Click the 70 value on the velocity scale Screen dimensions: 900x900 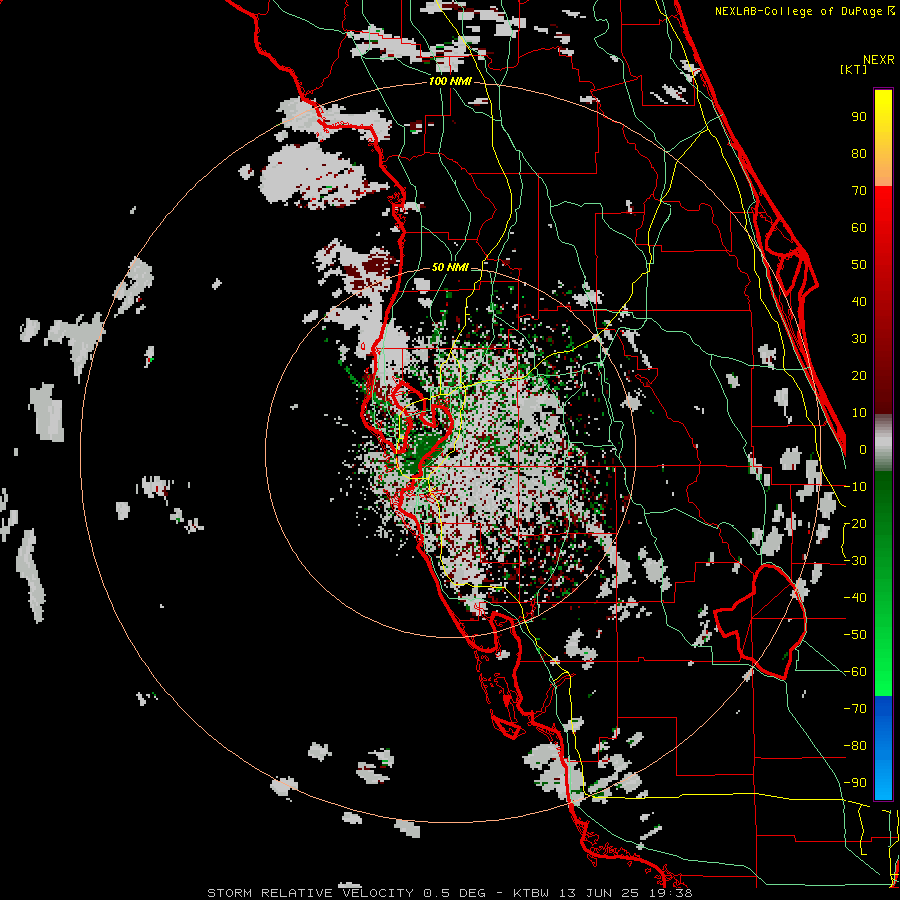(x=859, y=191)
